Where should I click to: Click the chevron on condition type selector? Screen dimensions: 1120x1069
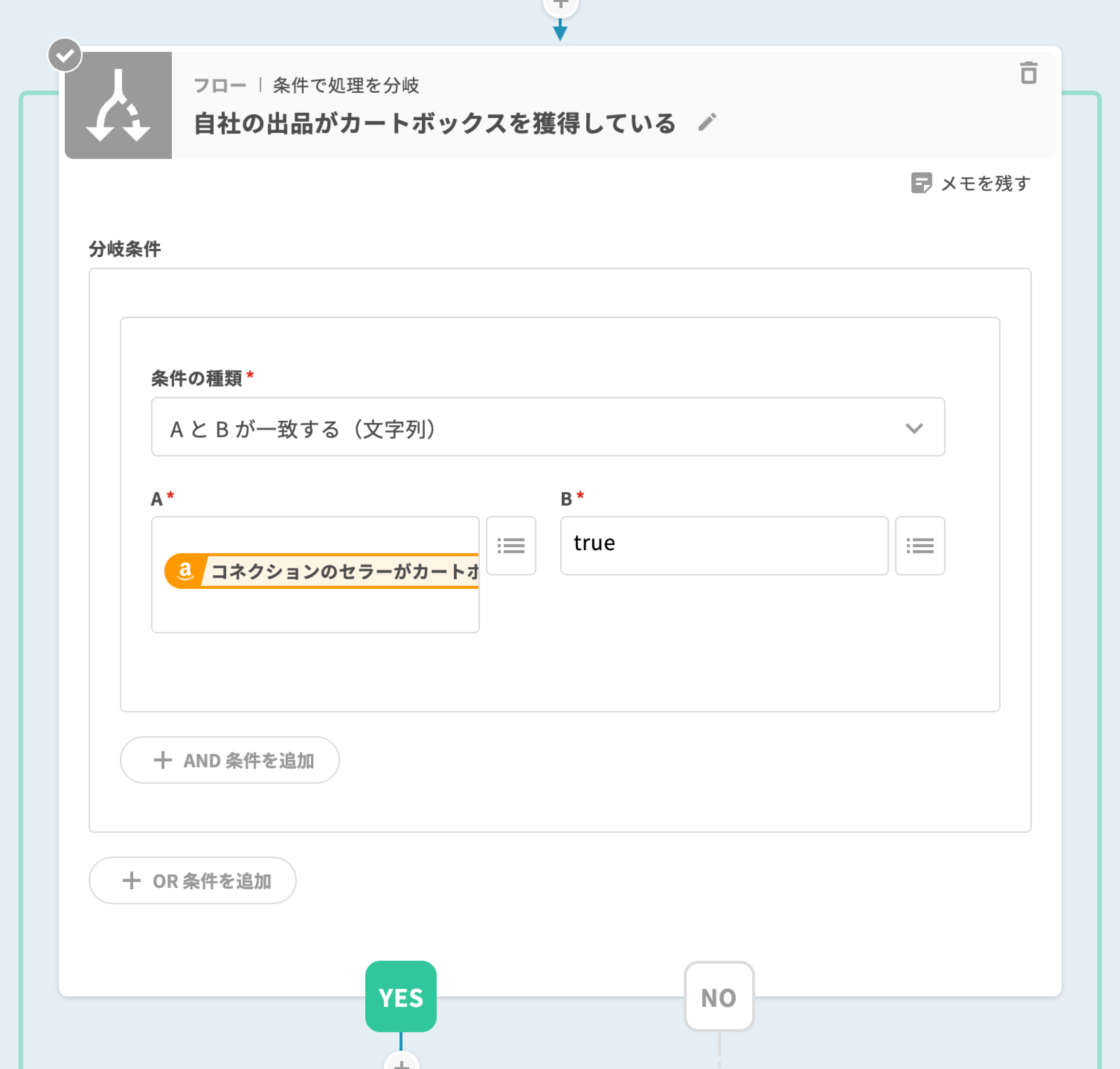(913, 428)
